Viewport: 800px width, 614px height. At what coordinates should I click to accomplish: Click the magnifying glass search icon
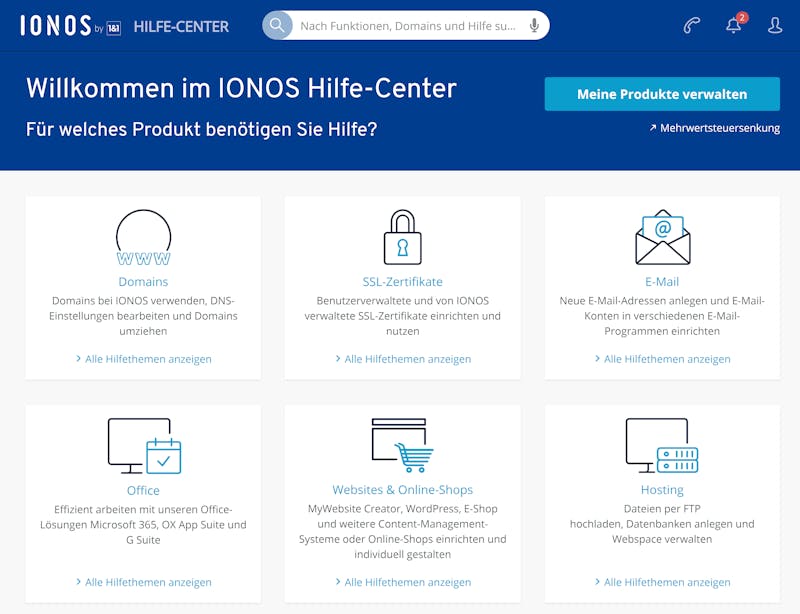point(277,25)
